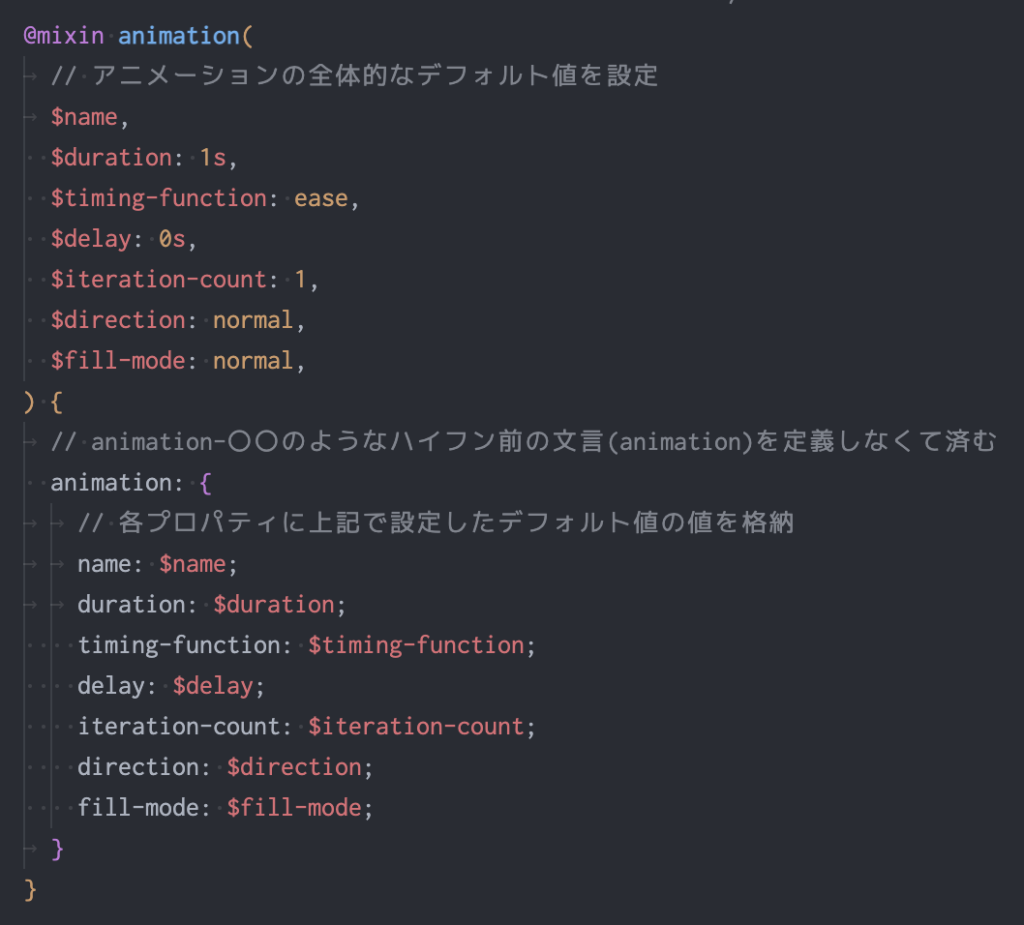
Task: Click the $iteration-count parameter declaration
Action: tap(159, 280)
